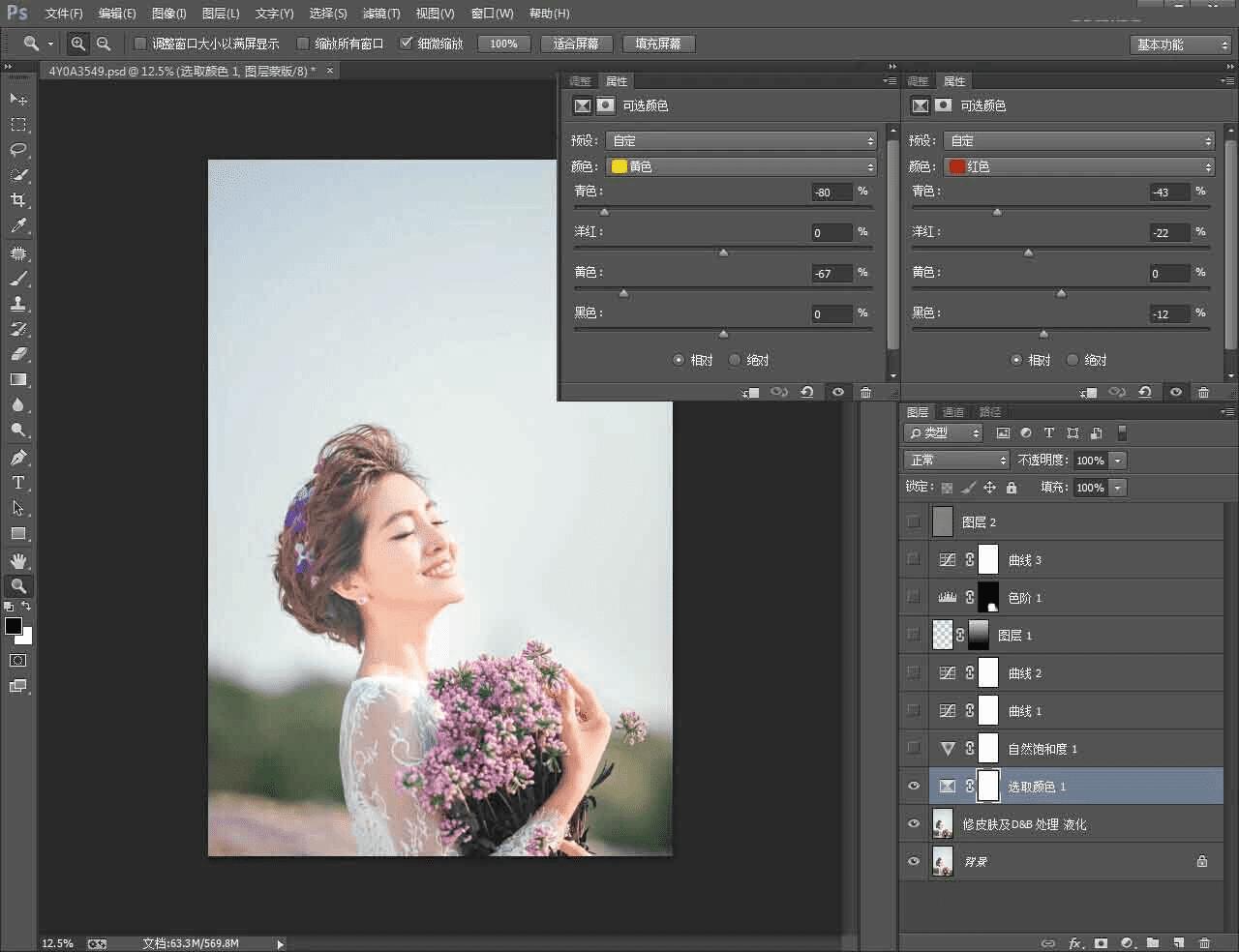Select the Pen tool
Image resolution: width=1239 pixels, height=952 pixels.
pos(18,457)
